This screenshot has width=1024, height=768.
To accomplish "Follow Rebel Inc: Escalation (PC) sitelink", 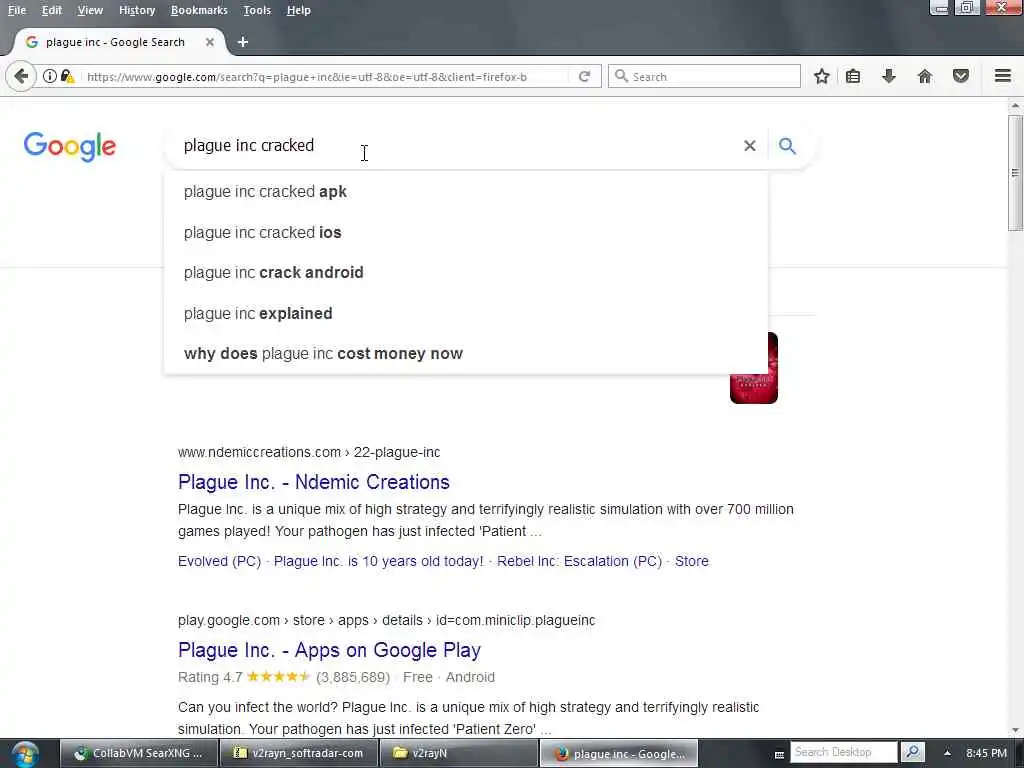I will pos(579,561).
